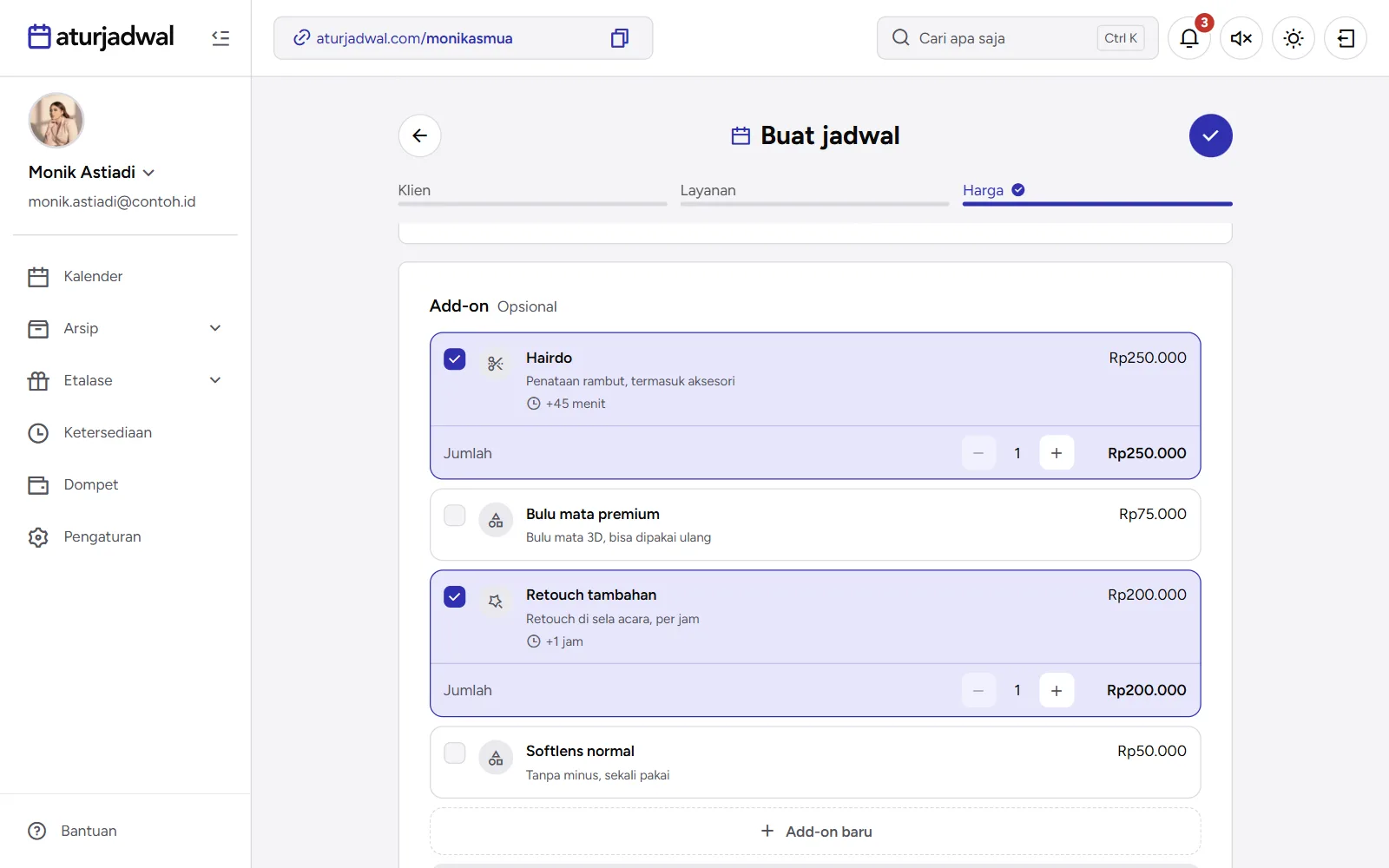Switch to the Klien step tab
Screen dimensions: 1389x868
(532, 193)
